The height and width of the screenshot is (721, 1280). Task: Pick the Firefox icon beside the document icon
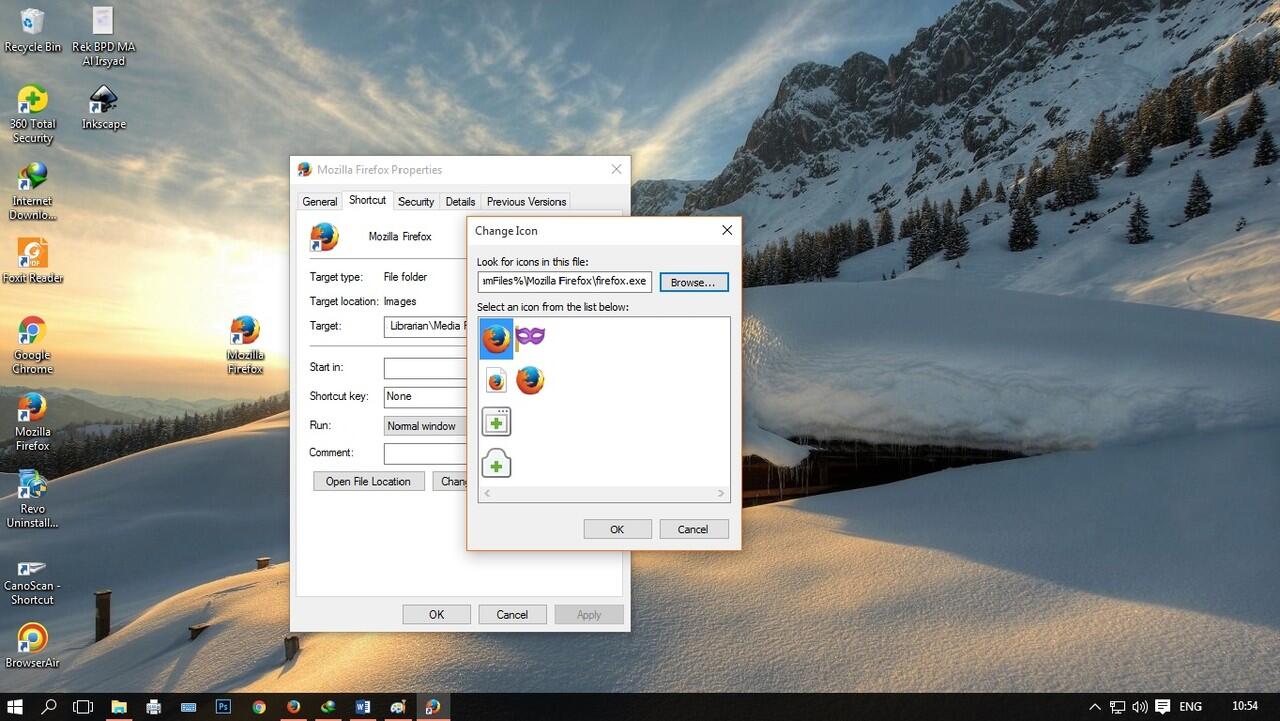530,381
